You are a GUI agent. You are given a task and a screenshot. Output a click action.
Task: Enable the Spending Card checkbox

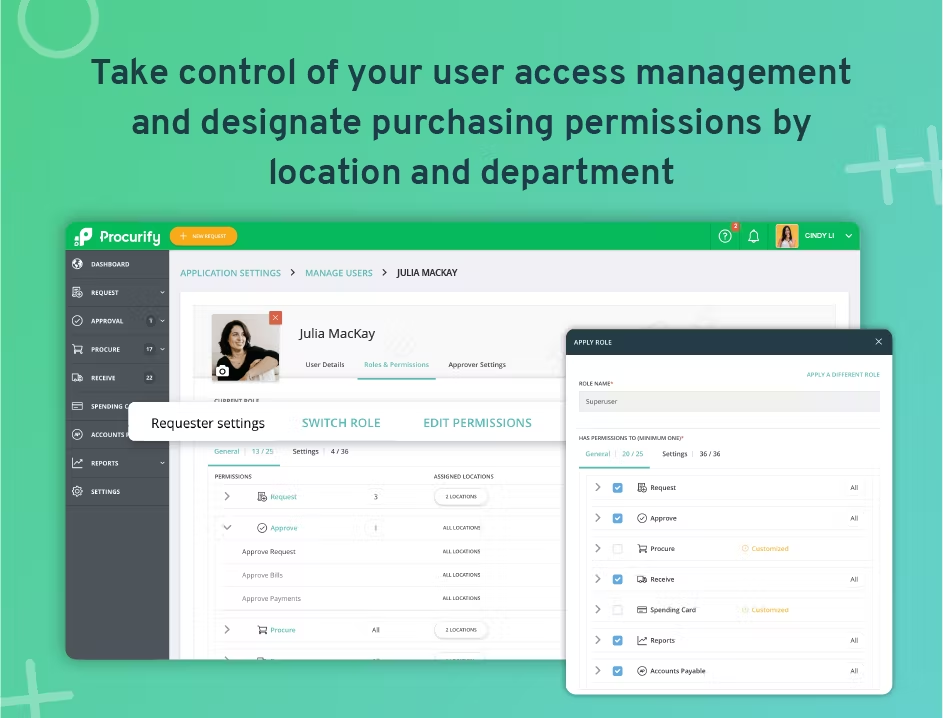click(x=617, y=610)
